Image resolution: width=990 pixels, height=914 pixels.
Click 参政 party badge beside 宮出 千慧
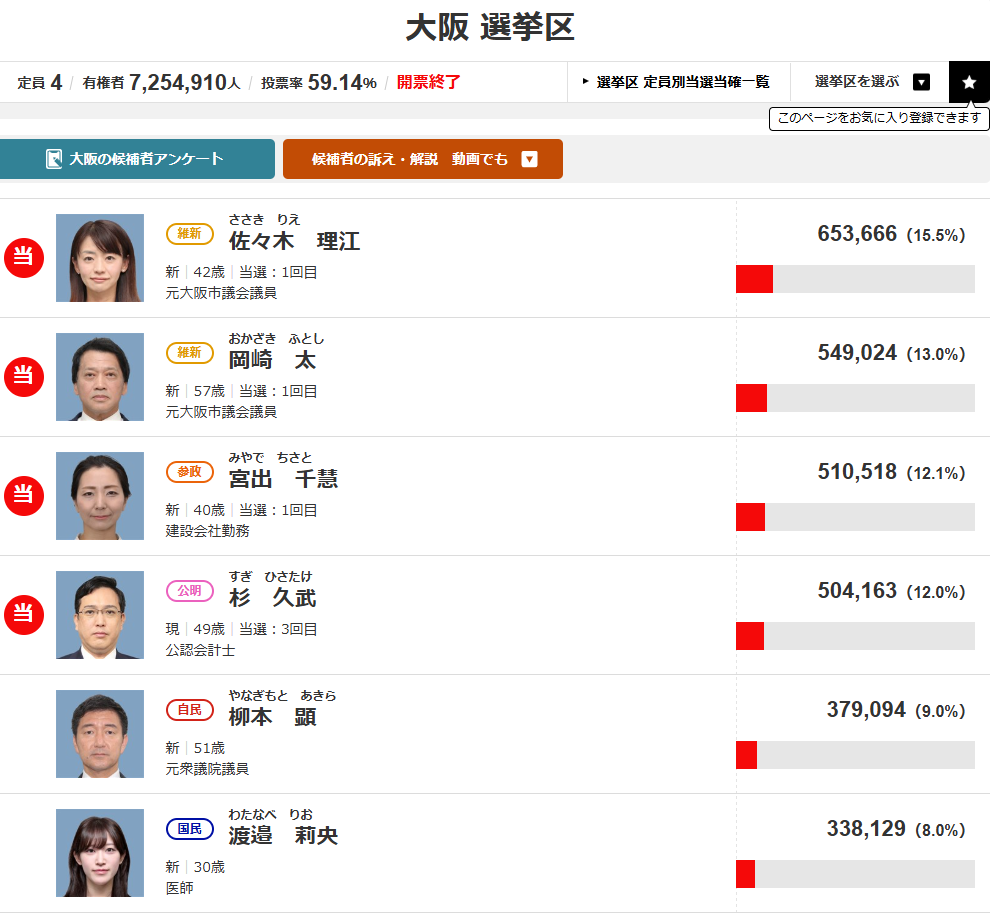pos(189,472)
